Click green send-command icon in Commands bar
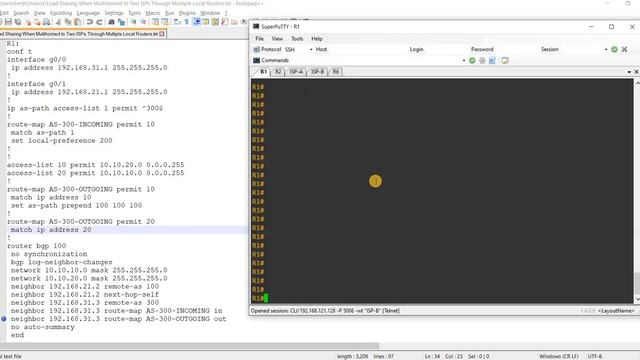 coord(472,60)
